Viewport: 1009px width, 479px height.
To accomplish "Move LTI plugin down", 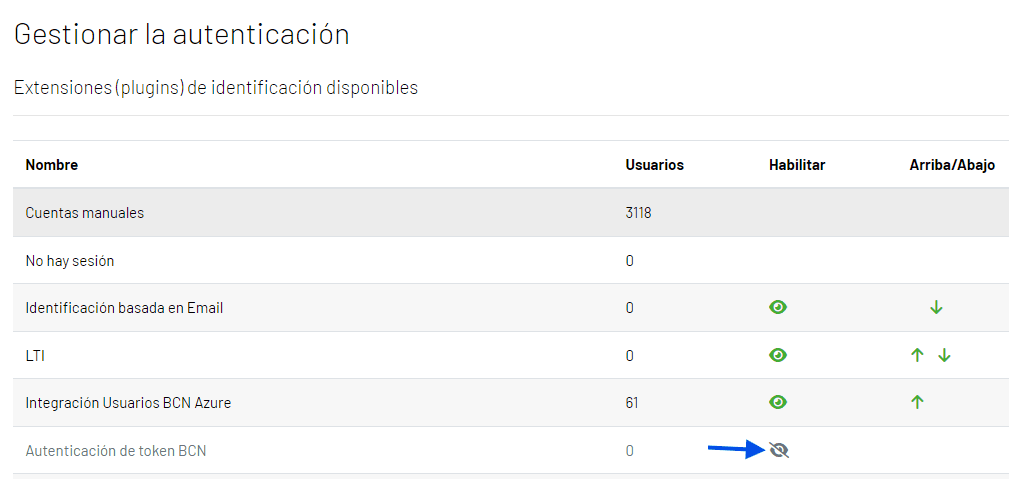I will coord(944,355).
